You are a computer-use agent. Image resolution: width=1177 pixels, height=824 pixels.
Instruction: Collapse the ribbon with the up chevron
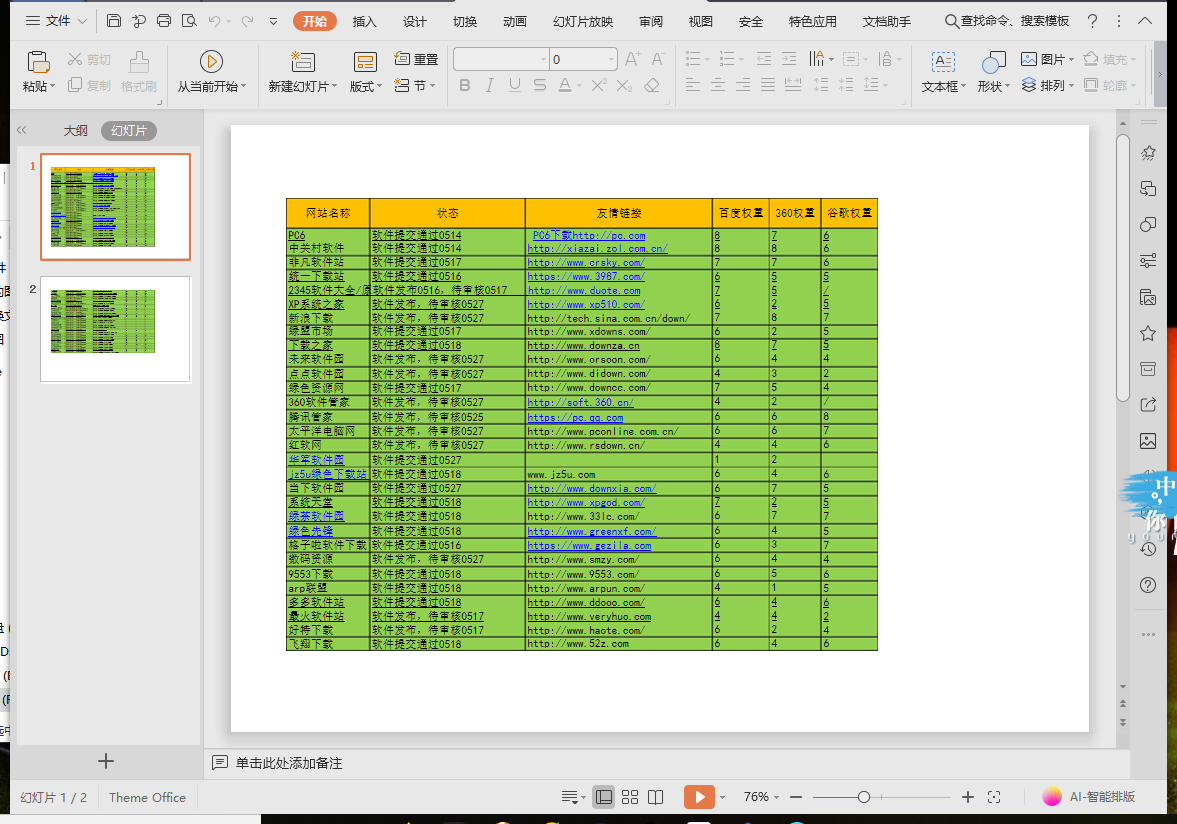pyautogui.click(x=1145, y=21)
